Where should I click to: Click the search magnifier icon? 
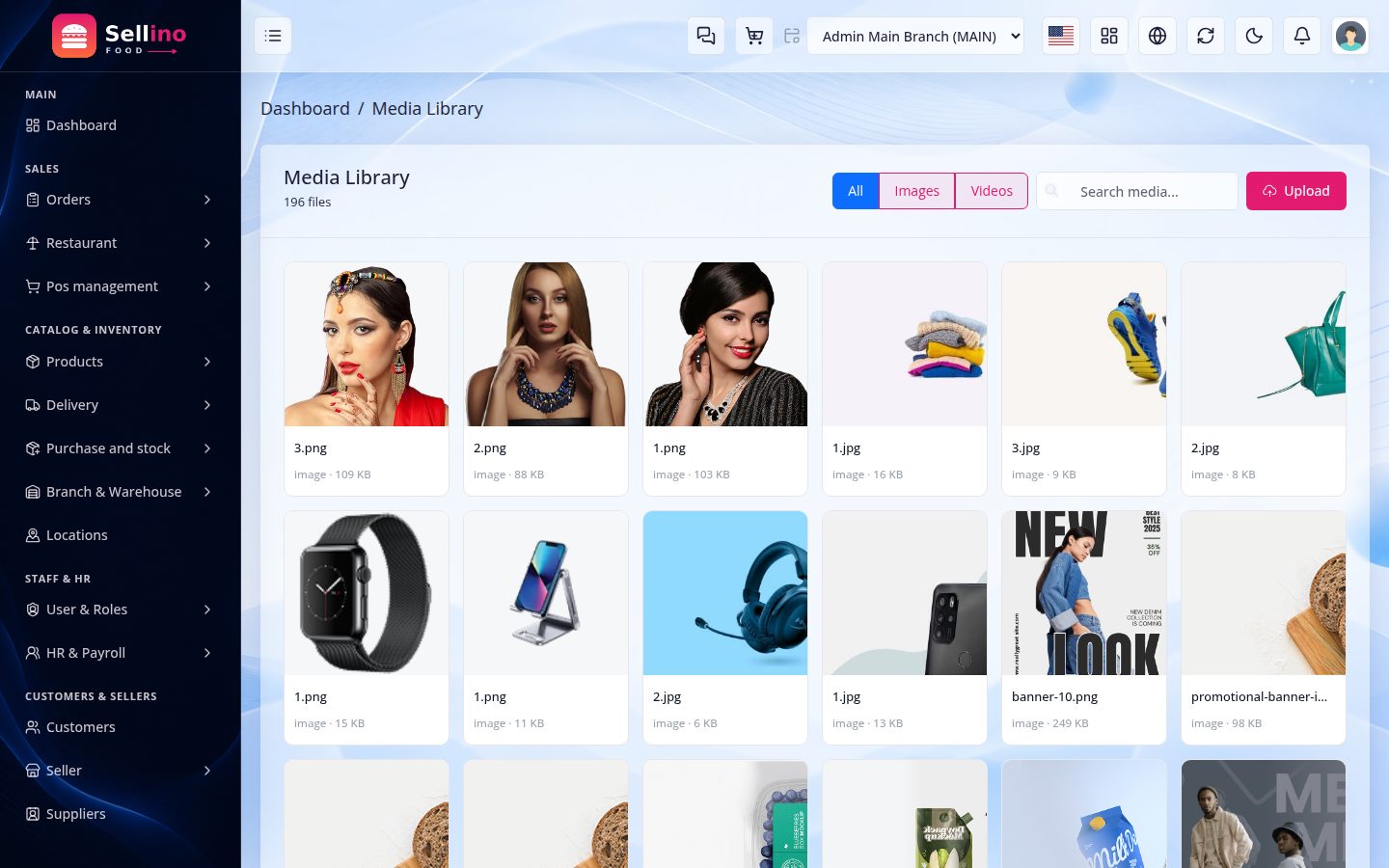pyautogui.click(x=1052, y=191)
